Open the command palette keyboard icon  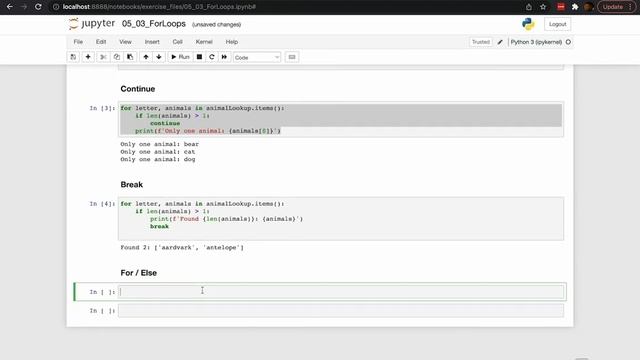(292, 57)
